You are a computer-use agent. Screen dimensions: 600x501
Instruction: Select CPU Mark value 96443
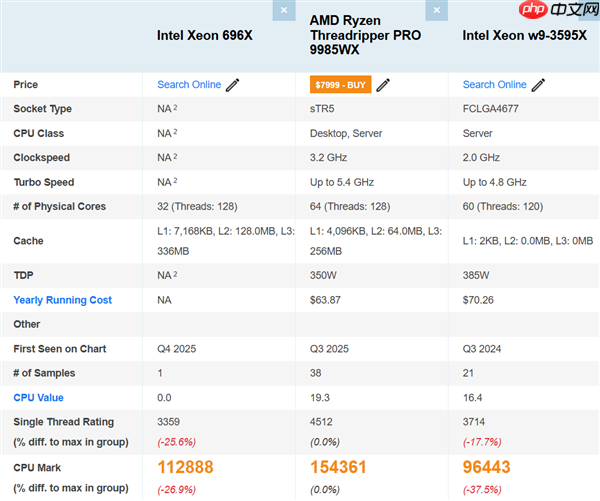[486, 467]
